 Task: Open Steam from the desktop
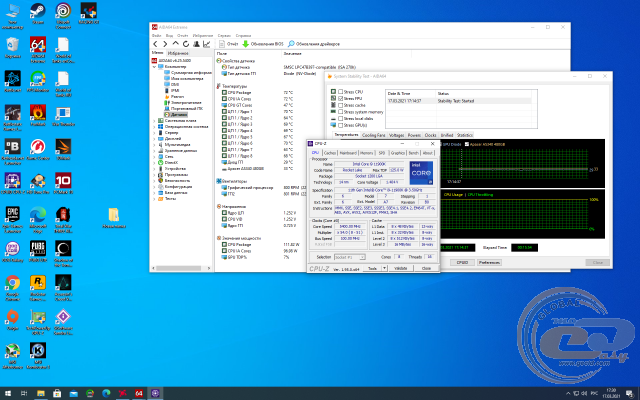(38, 13)
